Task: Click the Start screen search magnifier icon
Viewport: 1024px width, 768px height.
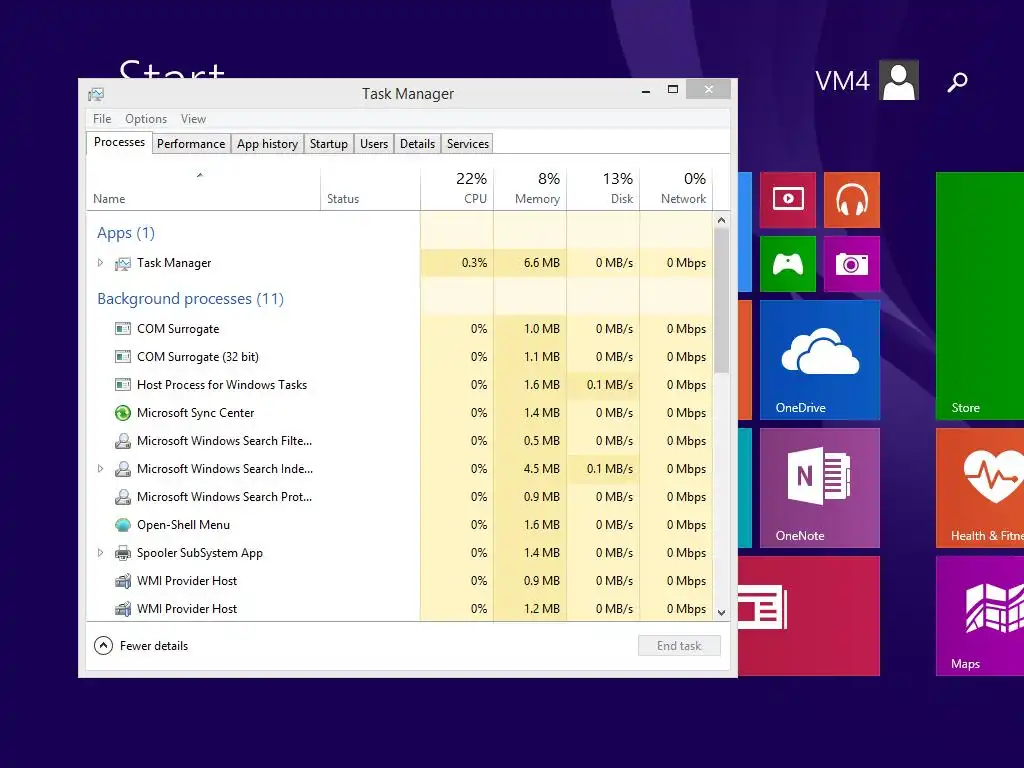Action: pos(957,82)
